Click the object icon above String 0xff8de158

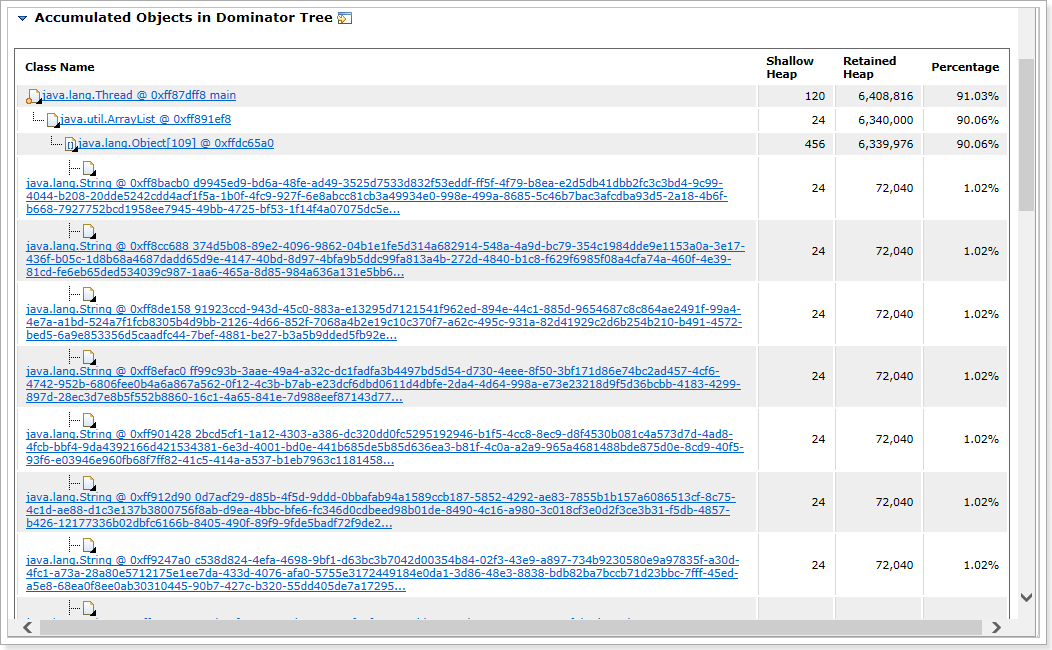tap(89, 294)
